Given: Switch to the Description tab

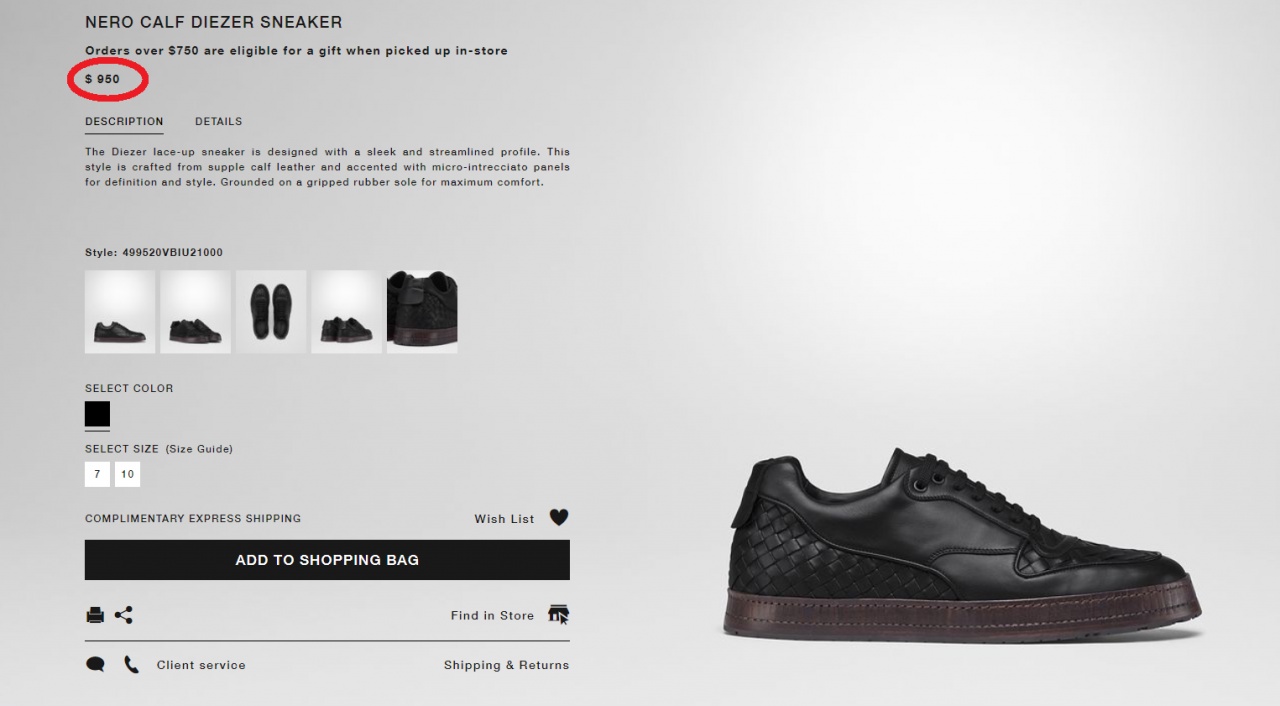Looking at the screenshot, I should click(x=124, y=121).
